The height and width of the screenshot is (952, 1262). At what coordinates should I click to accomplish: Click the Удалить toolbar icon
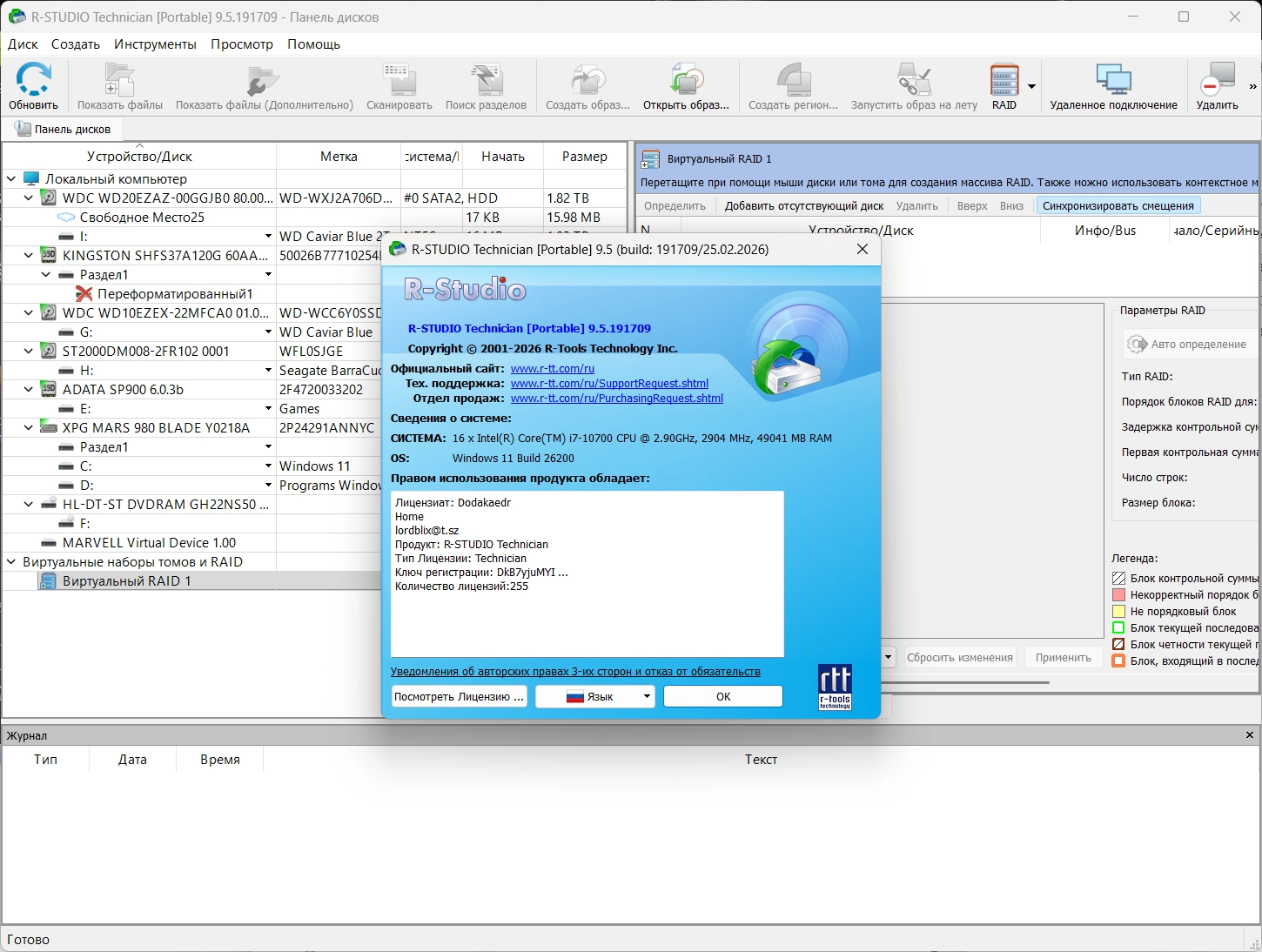[x=1217, y=79]
